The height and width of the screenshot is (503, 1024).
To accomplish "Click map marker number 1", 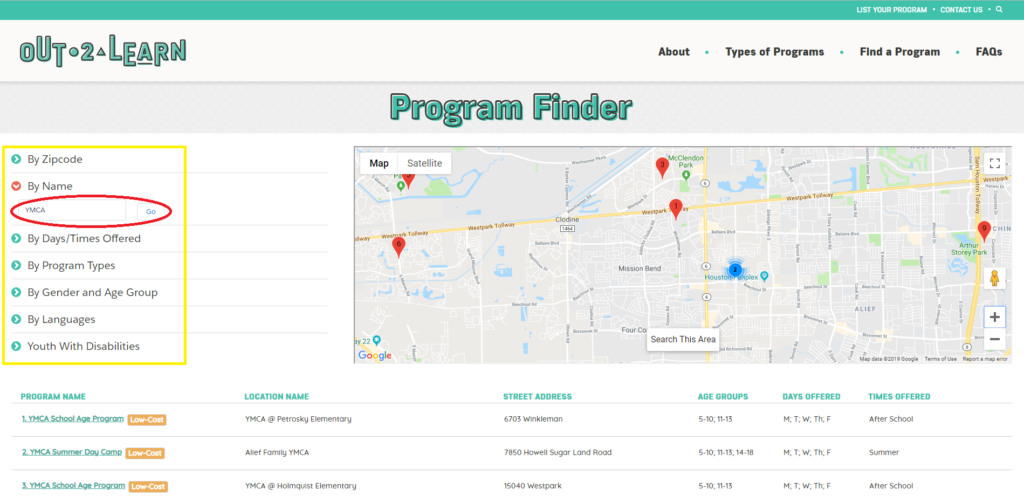I will click(x=676, y=209).
